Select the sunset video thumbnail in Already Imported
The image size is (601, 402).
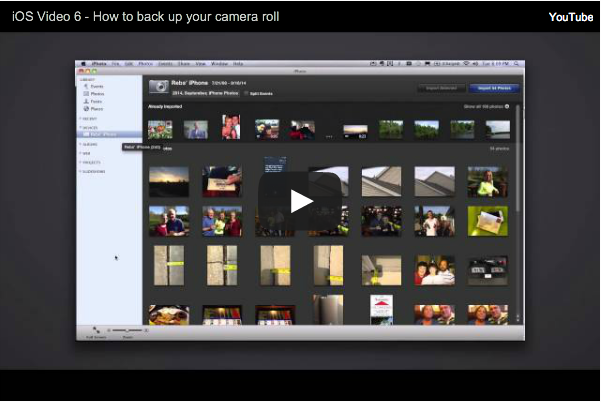tap(355, 131)
